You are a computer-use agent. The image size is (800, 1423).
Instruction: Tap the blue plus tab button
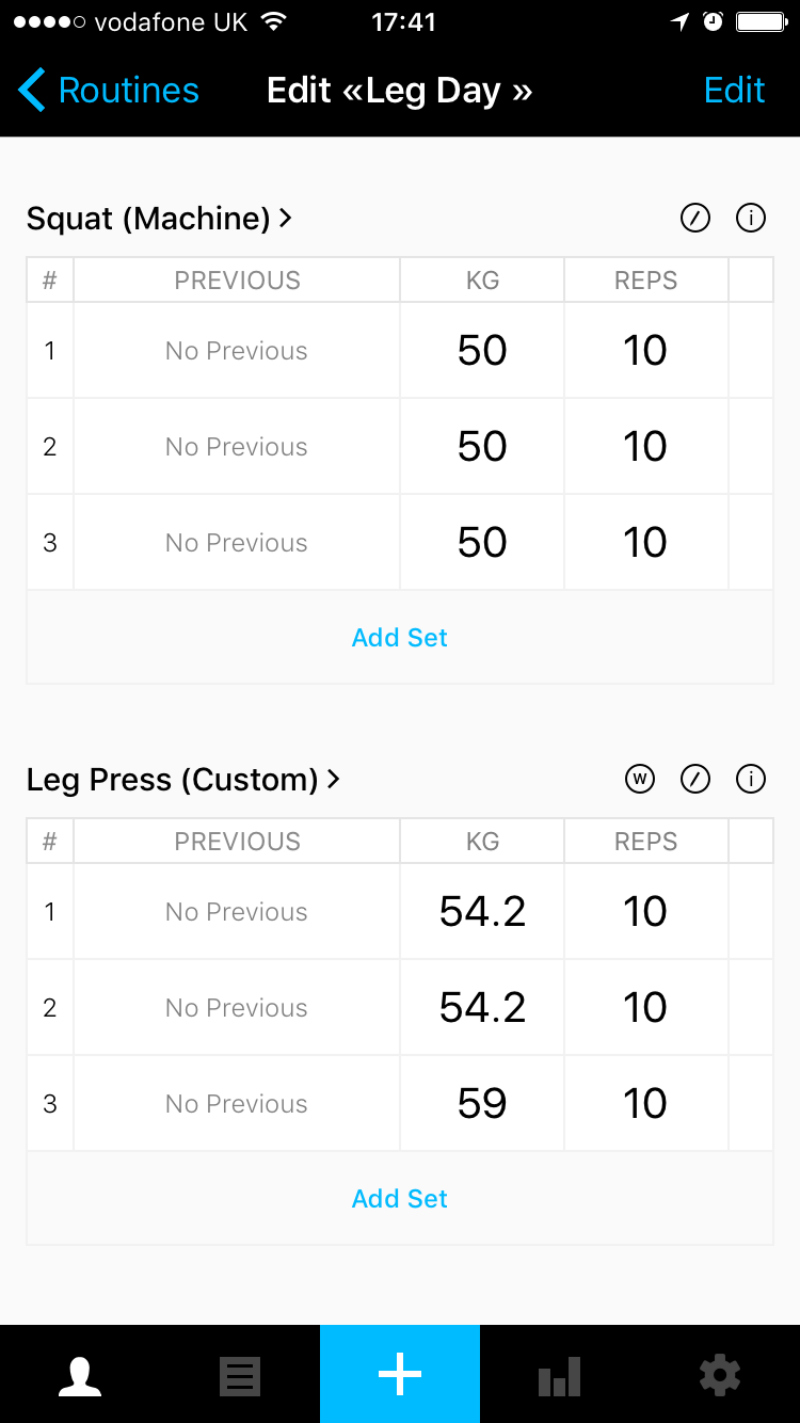click(x=400, y=1375)
